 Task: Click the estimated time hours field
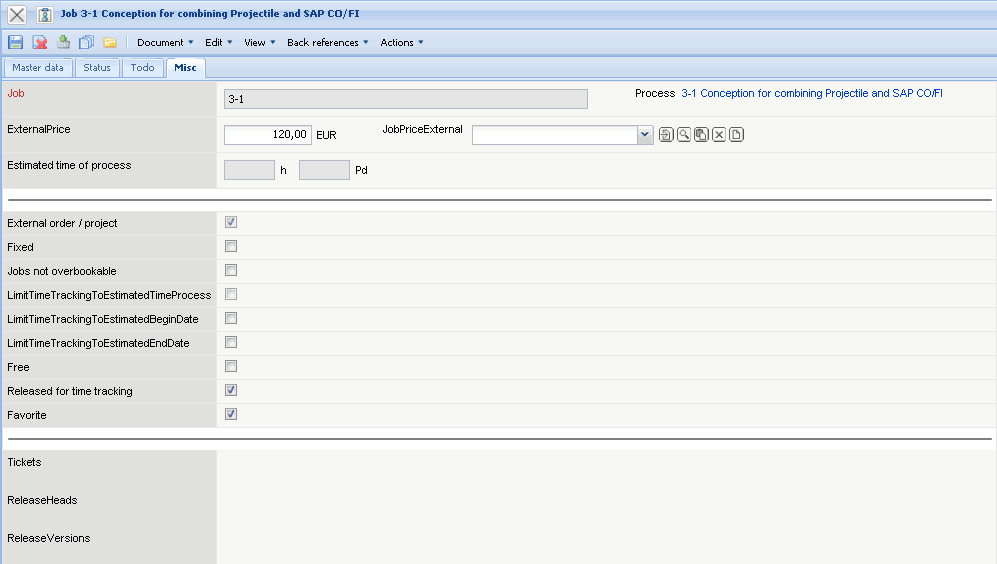point(249,170)
